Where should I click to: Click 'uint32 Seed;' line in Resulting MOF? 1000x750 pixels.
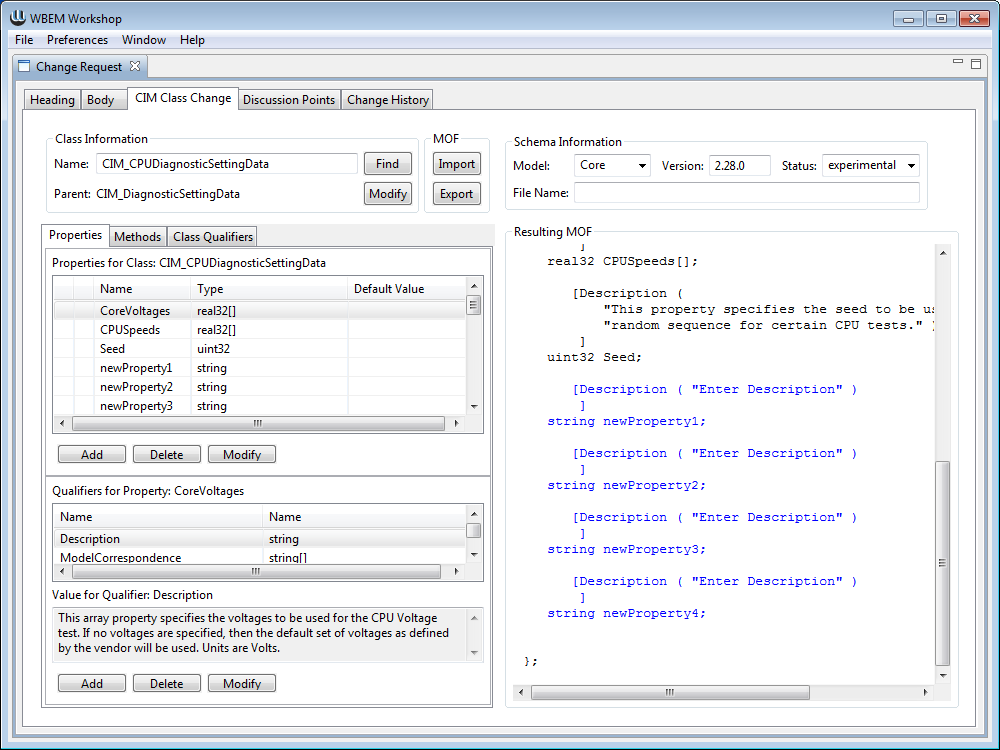(x=594, y=357)
